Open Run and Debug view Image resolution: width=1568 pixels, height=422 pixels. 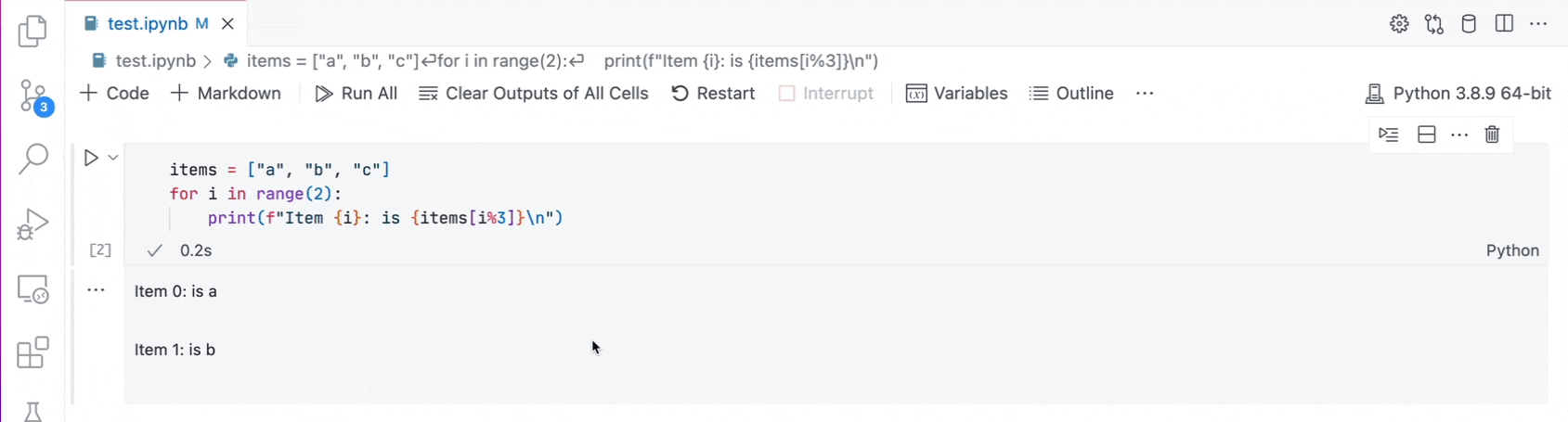click(x=32, y=224)
